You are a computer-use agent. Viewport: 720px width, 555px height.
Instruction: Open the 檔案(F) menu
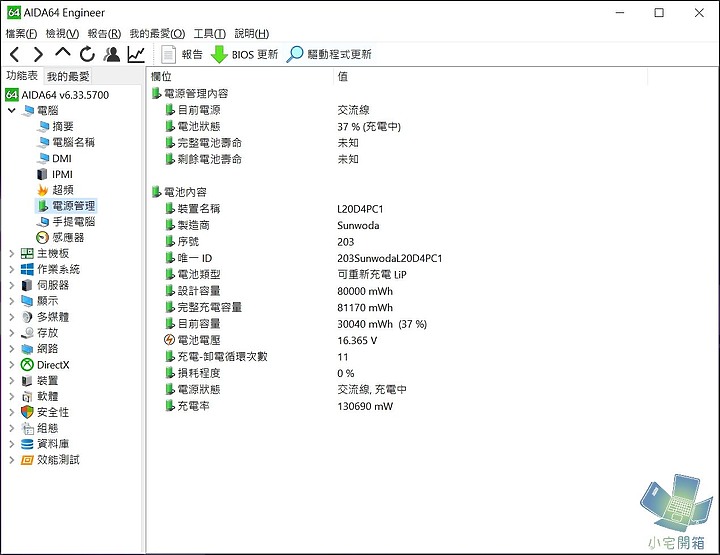pyautogui.click(x=21, y=34)
